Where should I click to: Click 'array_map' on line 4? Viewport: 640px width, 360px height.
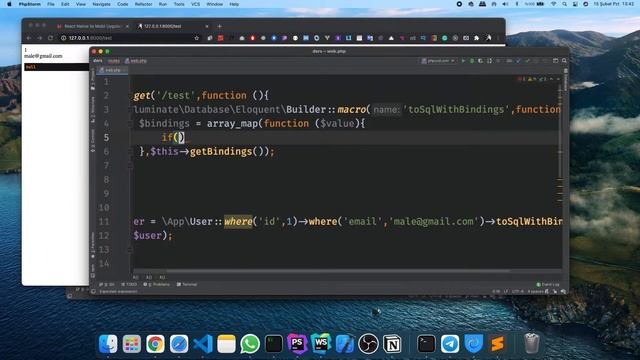click(232, 123)
